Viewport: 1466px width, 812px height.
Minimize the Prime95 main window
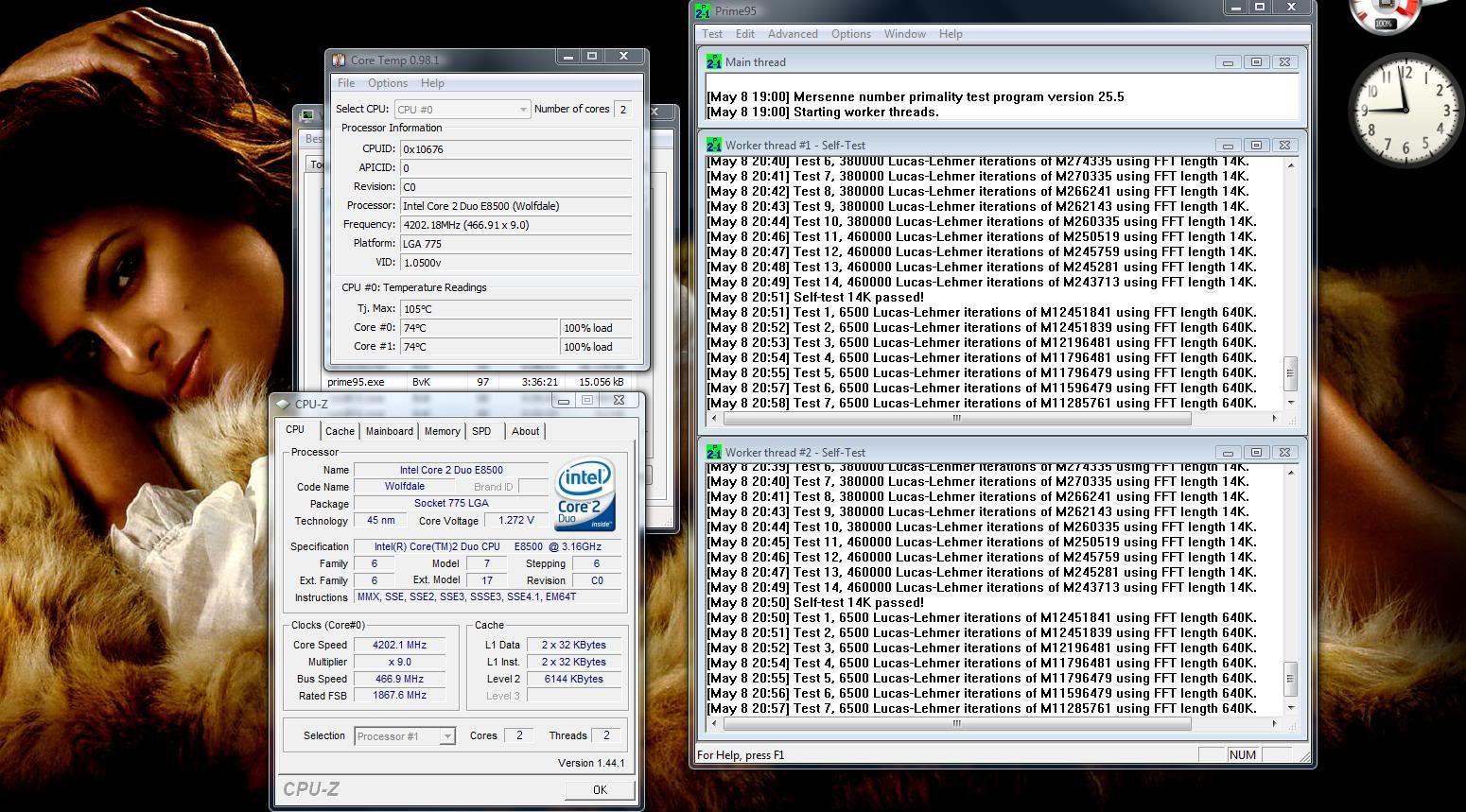click(x=1235, y=9)
